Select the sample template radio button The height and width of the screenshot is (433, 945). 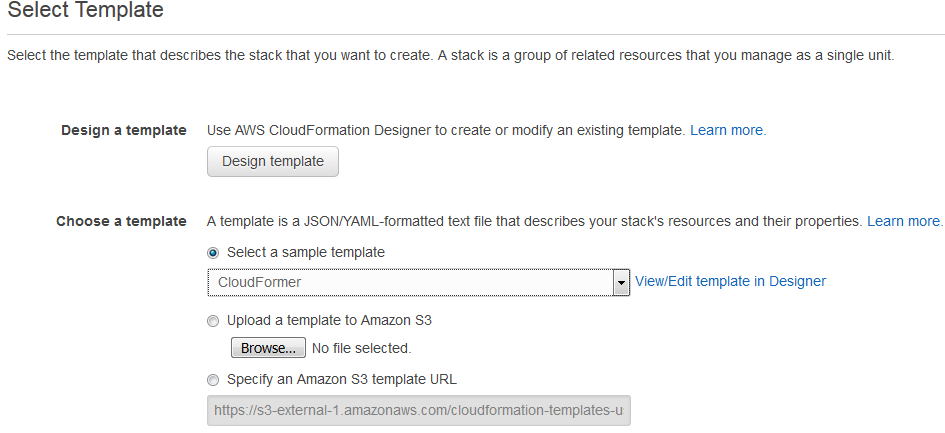(x=213, y=253)
